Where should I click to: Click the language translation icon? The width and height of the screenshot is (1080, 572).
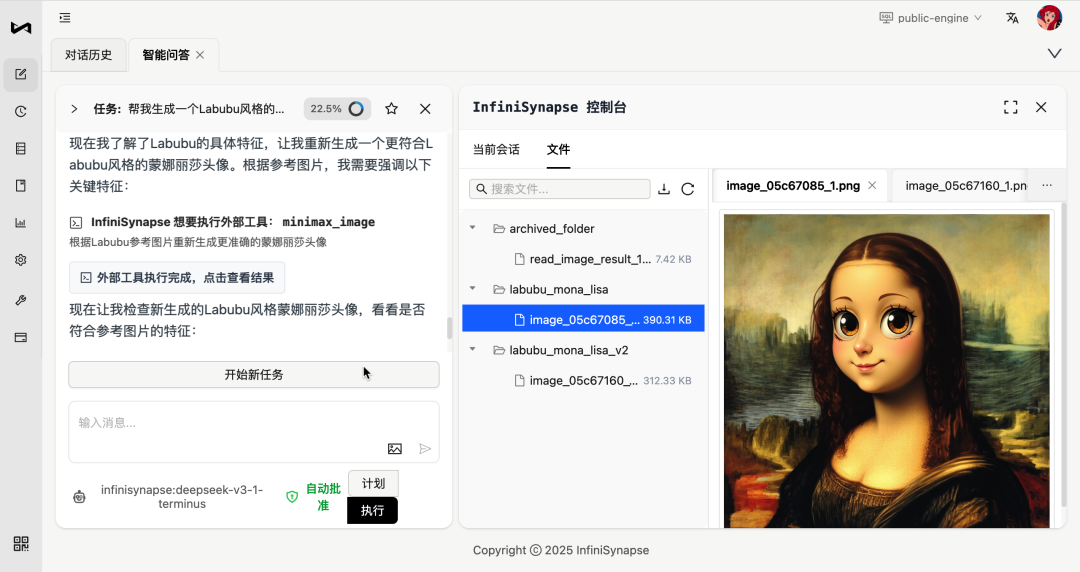pyautogui.click(x=1012, y=18)
